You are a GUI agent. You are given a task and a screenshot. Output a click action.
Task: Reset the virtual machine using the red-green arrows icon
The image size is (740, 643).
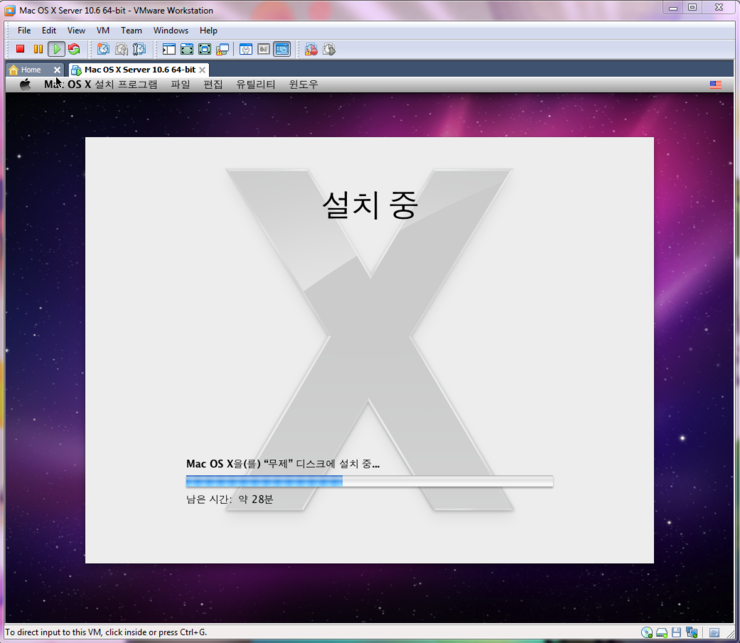pos(74,49)
